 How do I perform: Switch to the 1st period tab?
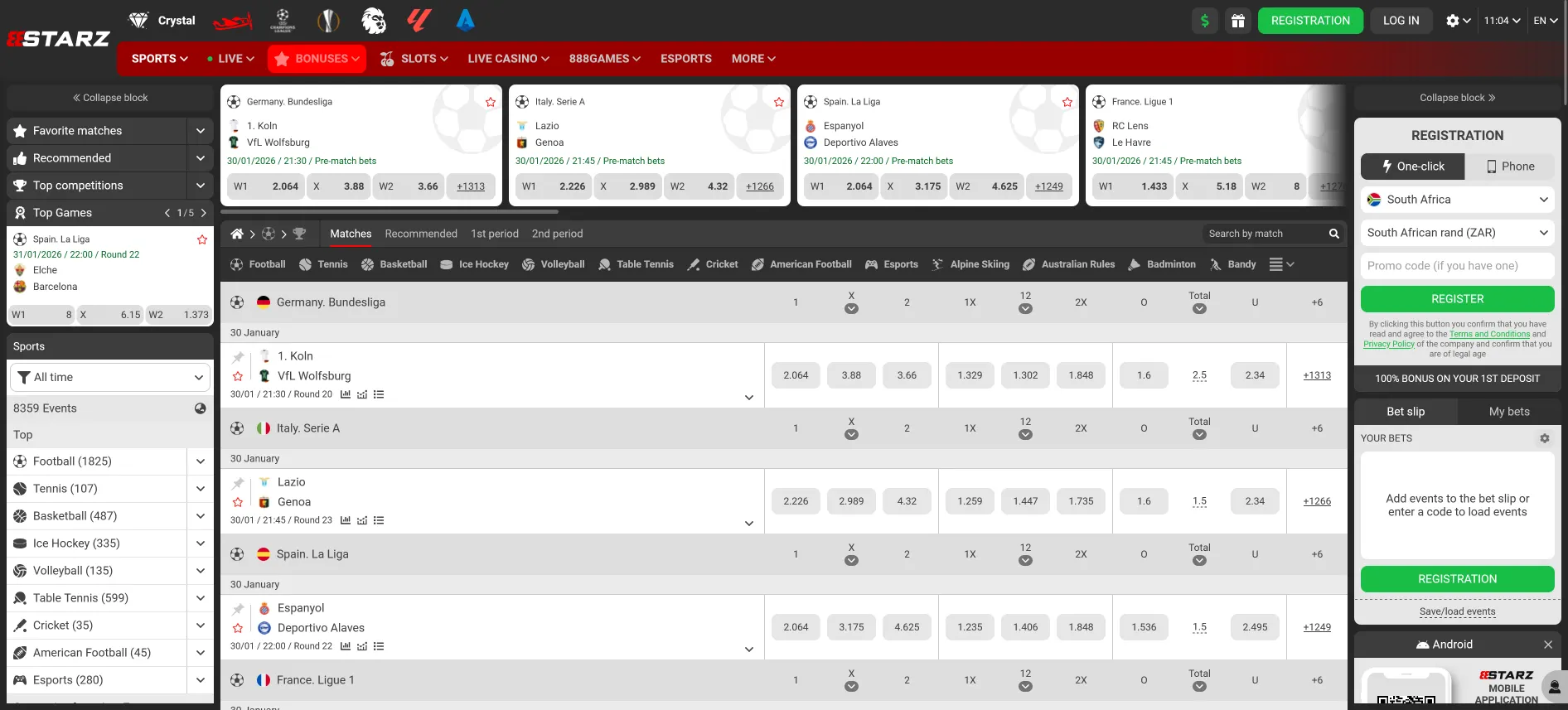point(495,234)
